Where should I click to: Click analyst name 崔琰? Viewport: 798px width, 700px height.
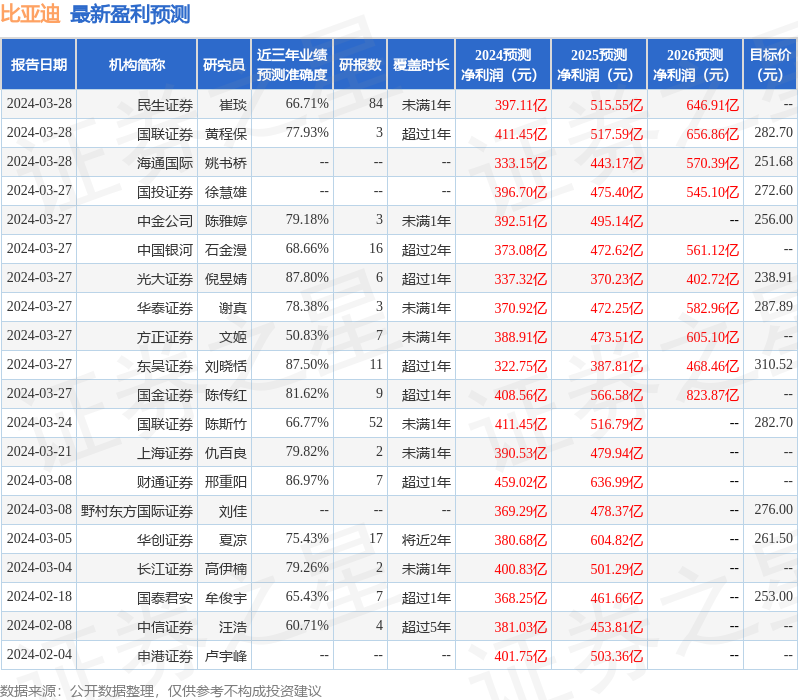233,105
